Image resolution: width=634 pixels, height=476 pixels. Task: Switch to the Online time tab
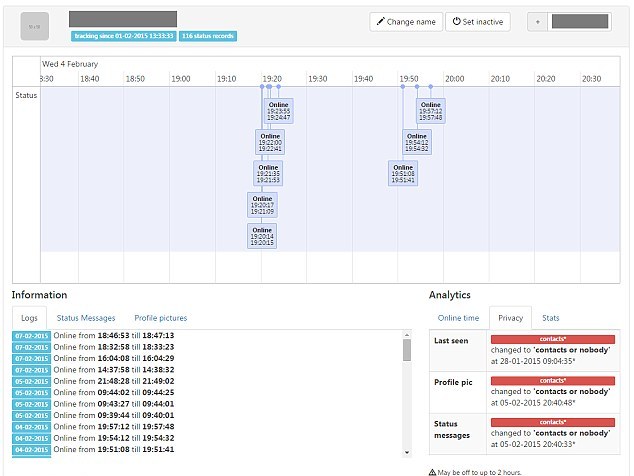pyautogui.click(x=458, y=318)
